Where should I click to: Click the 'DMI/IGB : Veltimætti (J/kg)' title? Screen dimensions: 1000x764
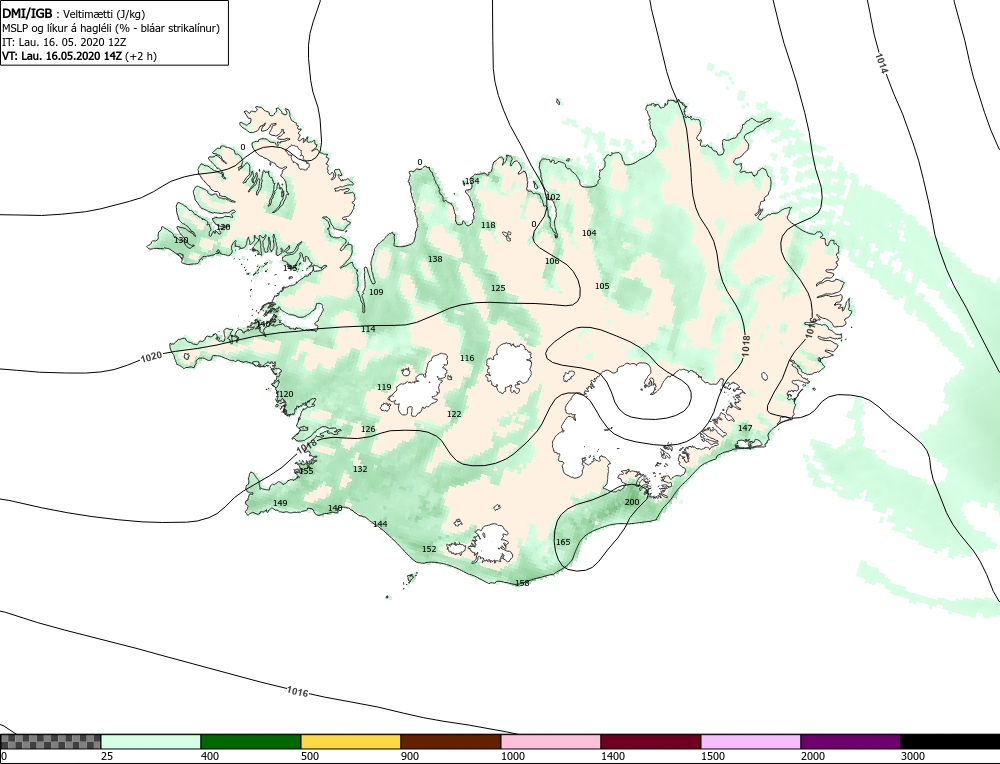click(73, 14)
